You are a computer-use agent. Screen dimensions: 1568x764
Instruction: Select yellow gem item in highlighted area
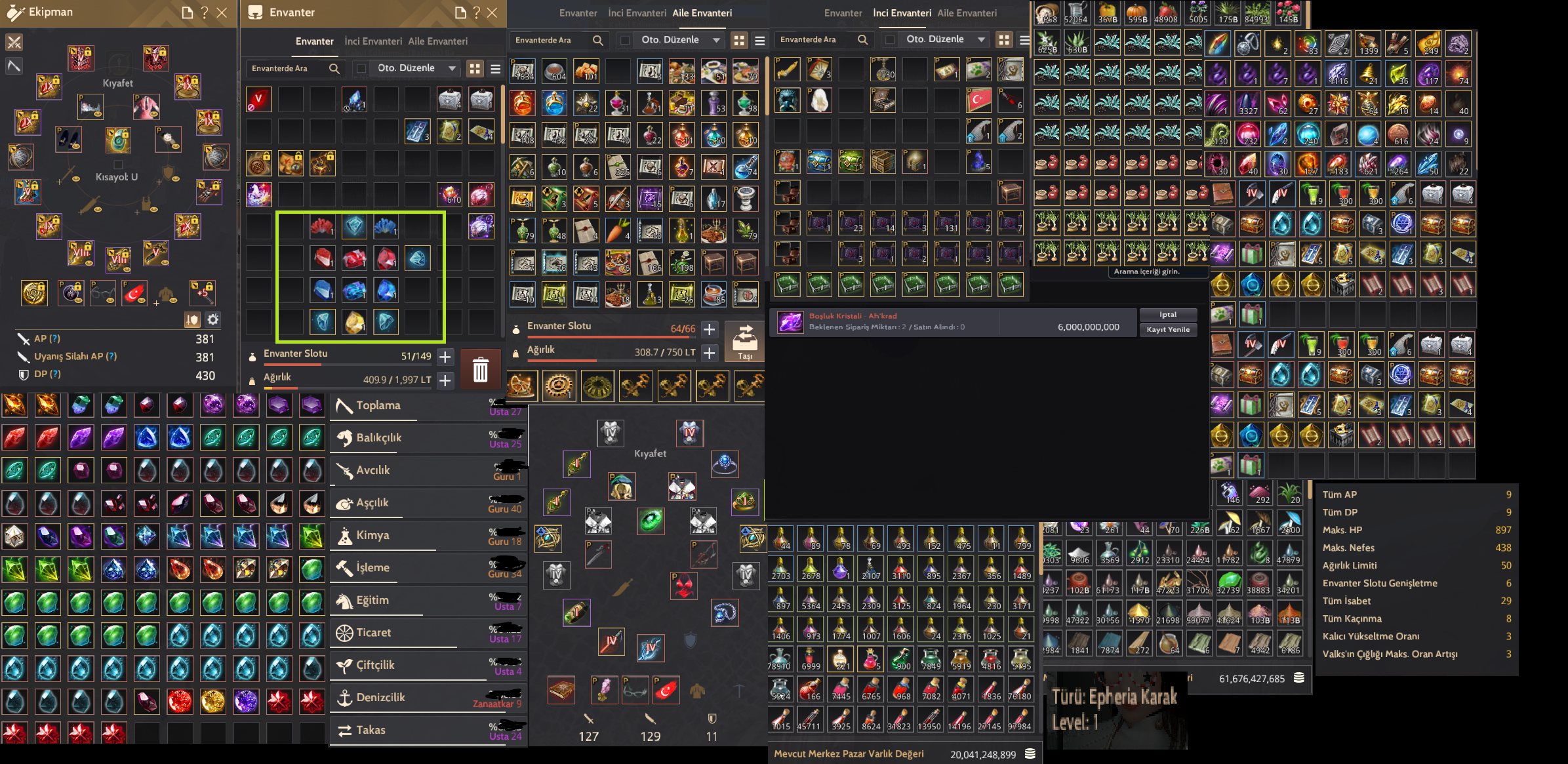[354, 322]
